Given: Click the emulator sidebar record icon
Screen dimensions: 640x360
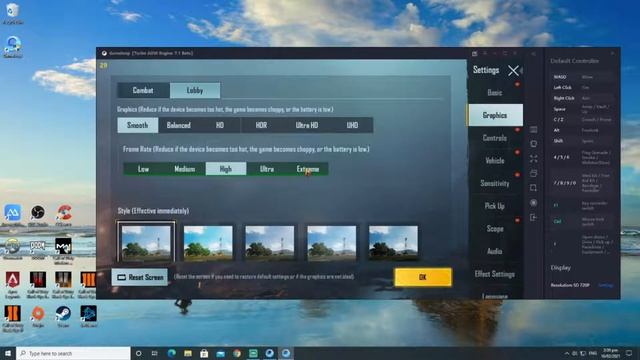Looking at the screenshot, I should pyautogui.click(x=533, y=202).
